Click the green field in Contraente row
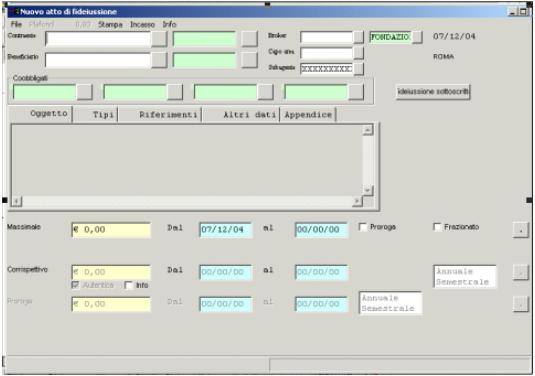Image resolution: width=535 pixels, height=376 pixels. click(x=204, y=39)
